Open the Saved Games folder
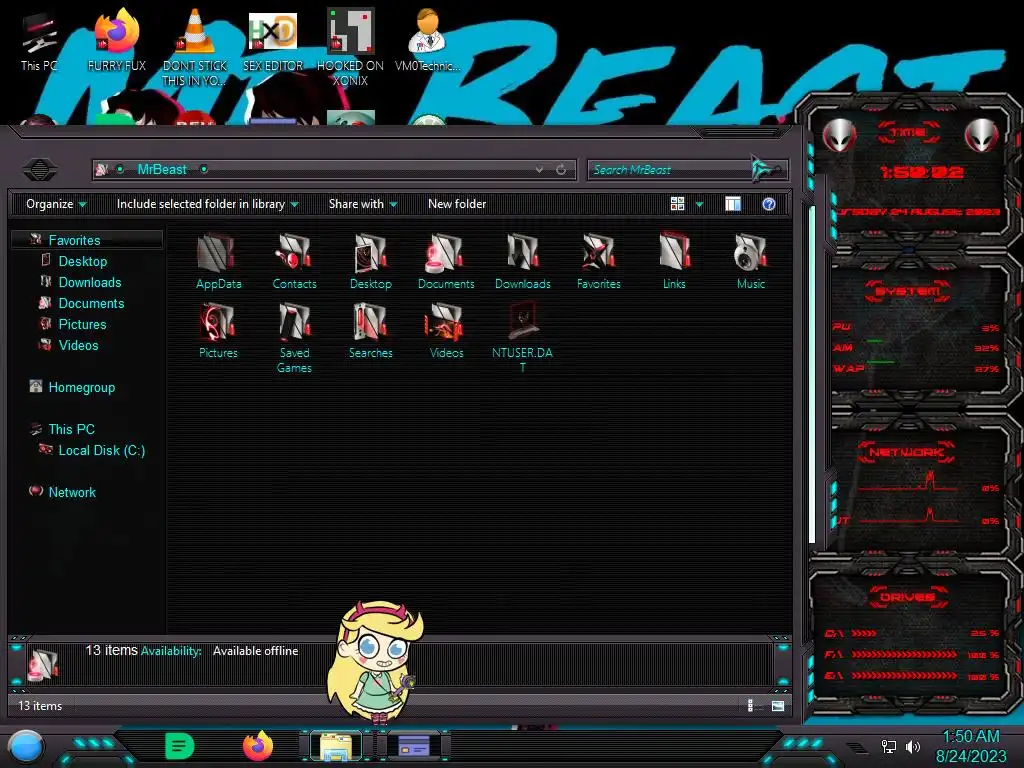 pos(295,338)
